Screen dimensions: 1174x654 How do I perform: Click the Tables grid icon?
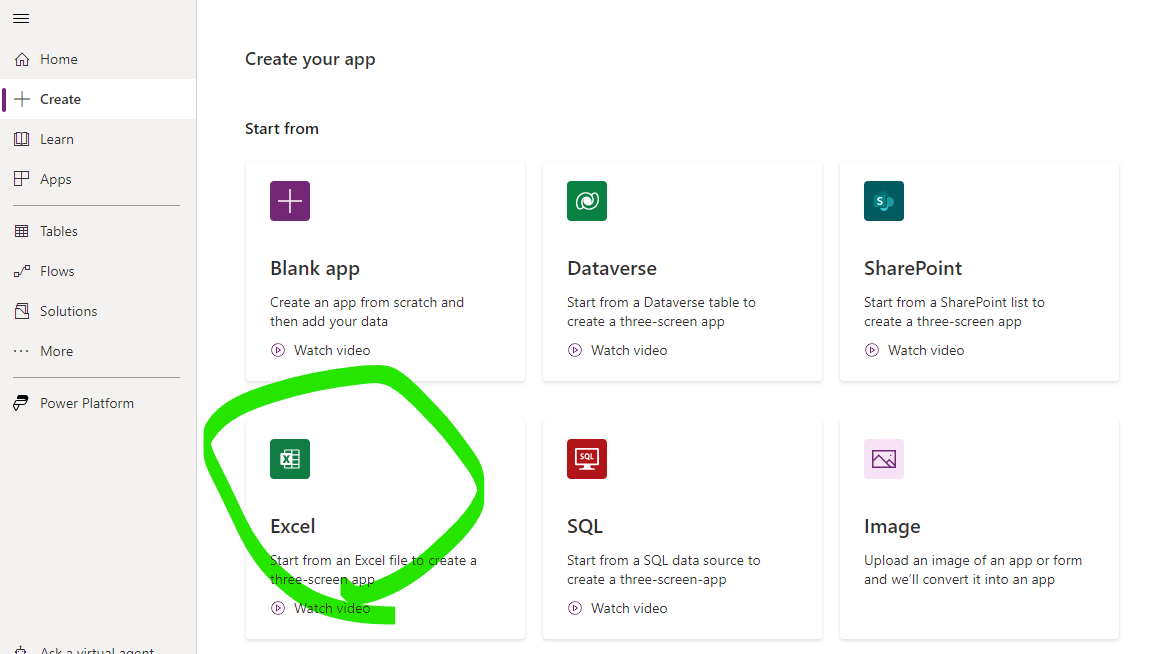click(22, 231)
